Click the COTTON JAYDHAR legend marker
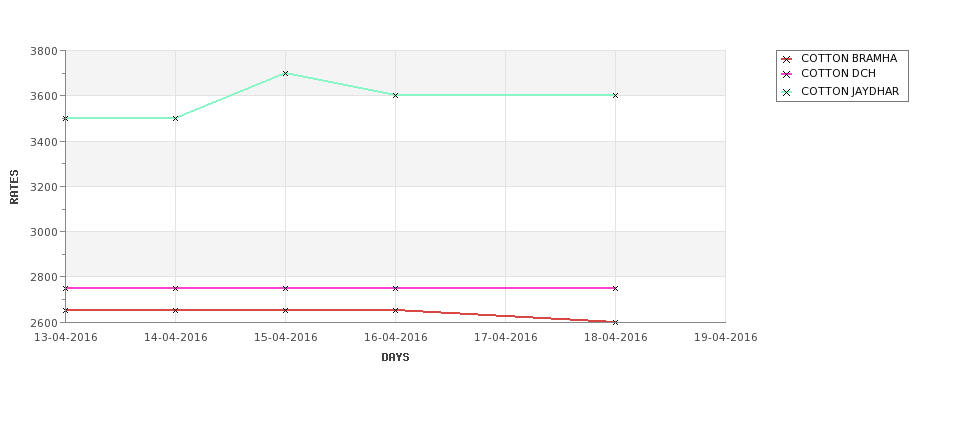Image resolution: width=975 pixels, height=429 pixels. (x=786, y=93)
